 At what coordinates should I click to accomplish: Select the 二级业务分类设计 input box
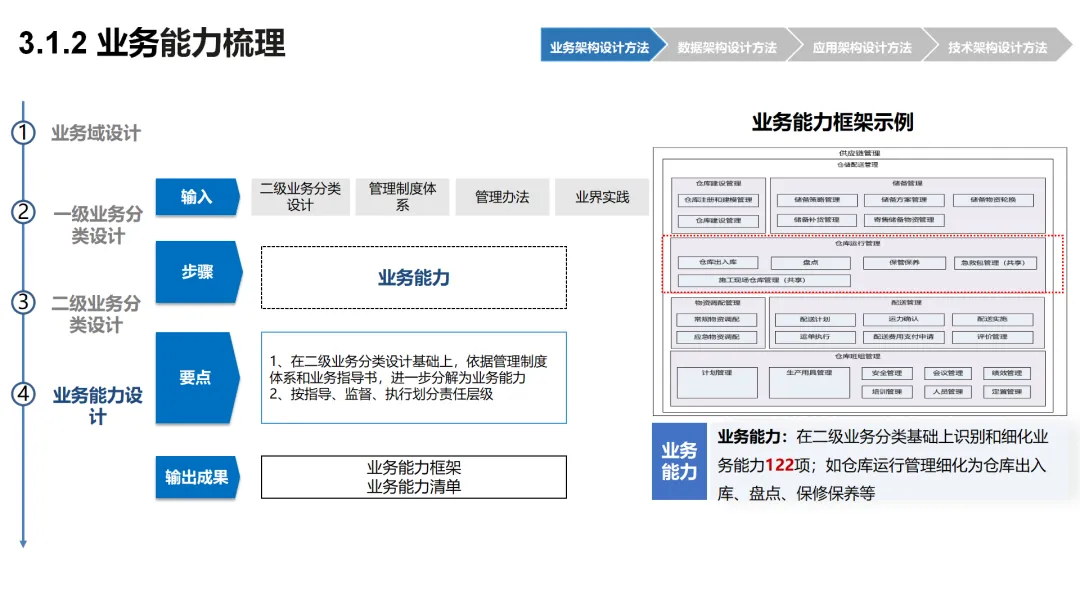pyautogui.click(x=300, y=197)
